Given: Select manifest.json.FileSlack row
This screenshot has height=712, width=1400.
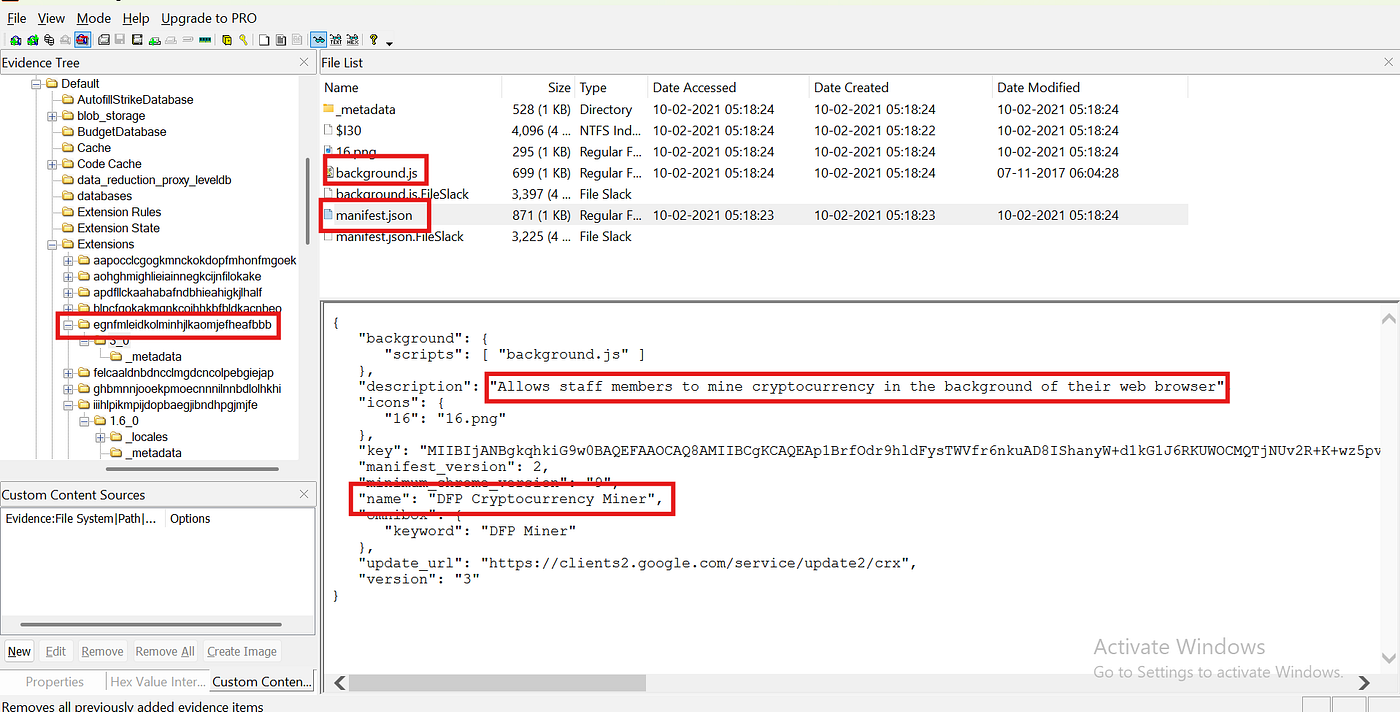Looking at the screenshot, I should pos(755,237).
